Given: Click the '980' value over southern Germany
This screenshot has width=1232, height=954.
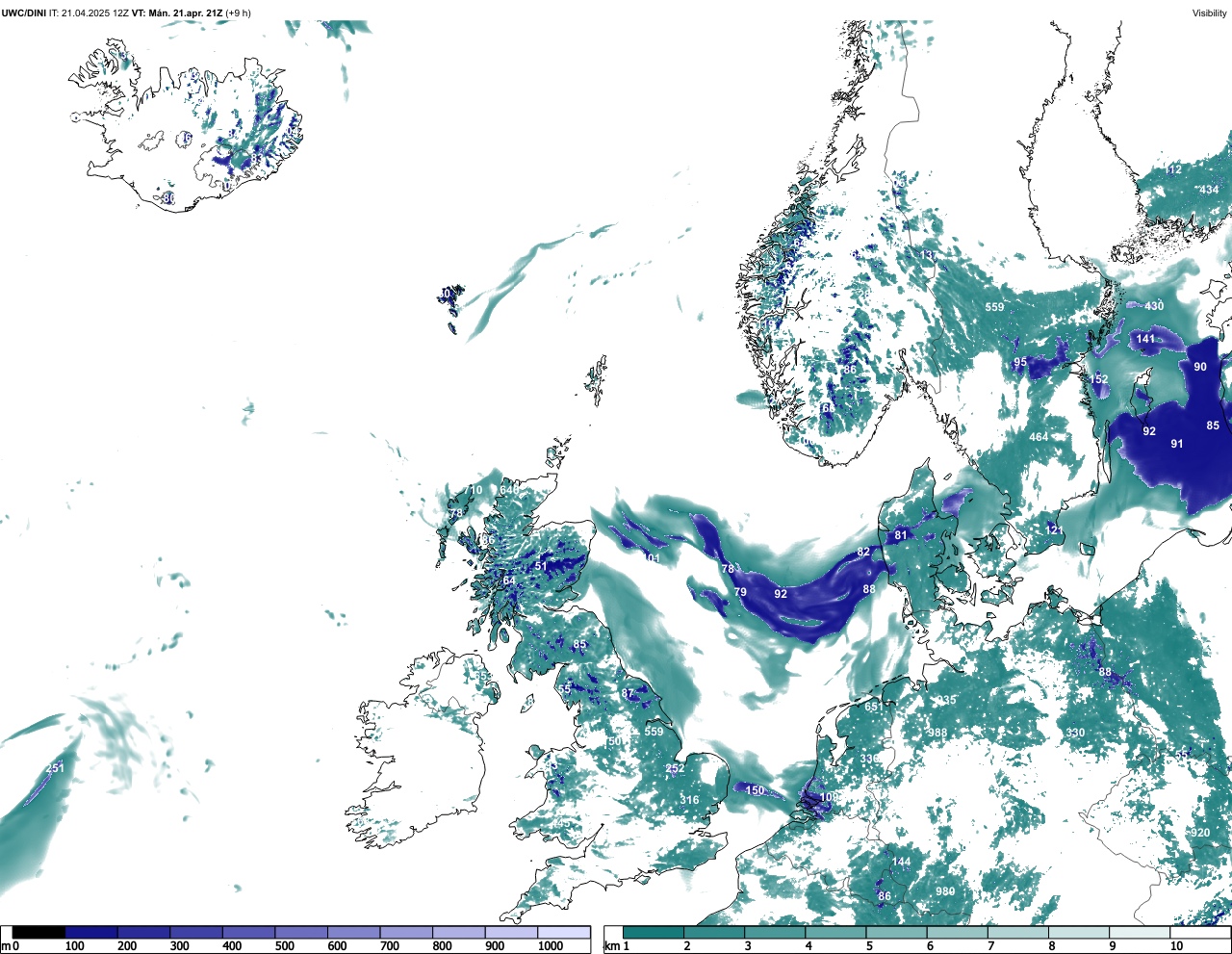Looking at the screenshot, I should coord(945,891).
